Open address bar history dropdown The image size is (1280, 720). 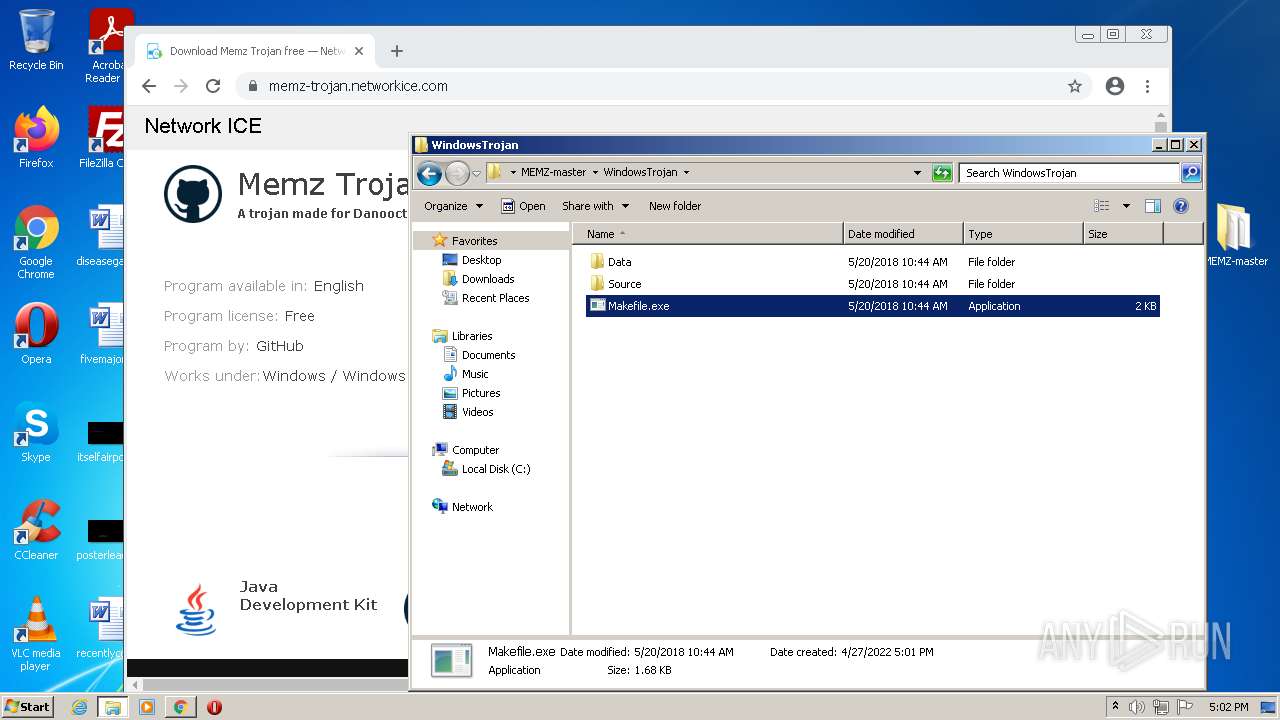pos(917,173)
